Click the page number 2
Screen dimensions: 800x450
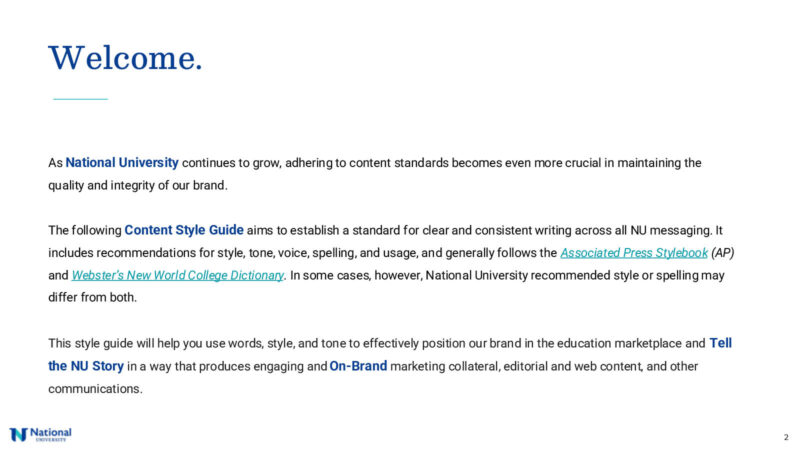click(786, 438)
